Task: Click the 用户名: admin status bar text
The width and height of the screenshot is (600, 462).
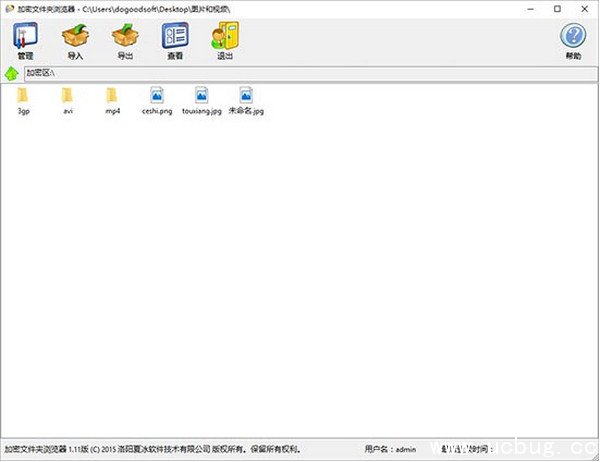Action: 390,450
